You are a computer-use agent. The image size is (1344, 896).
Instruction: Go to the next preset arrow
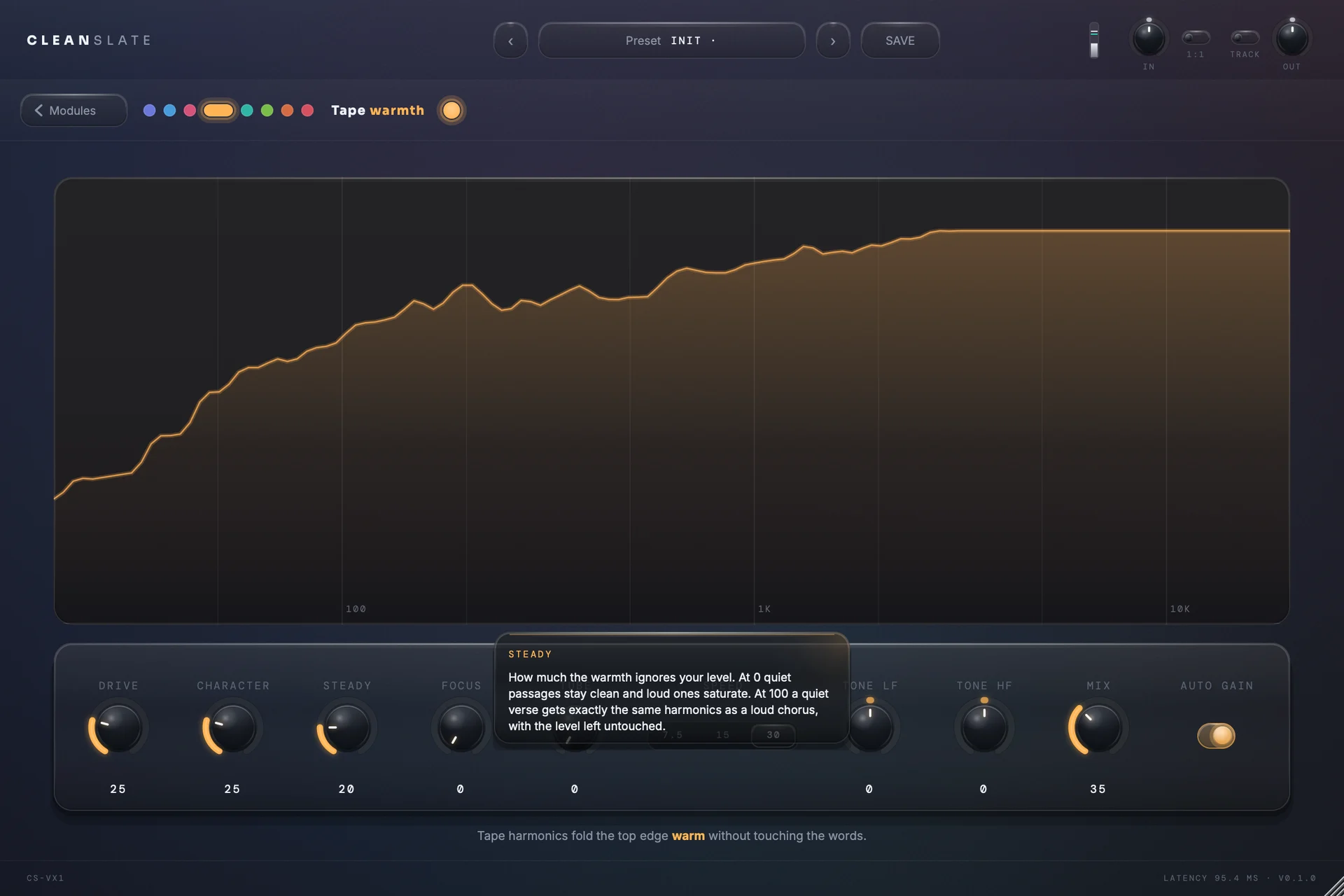833,41
